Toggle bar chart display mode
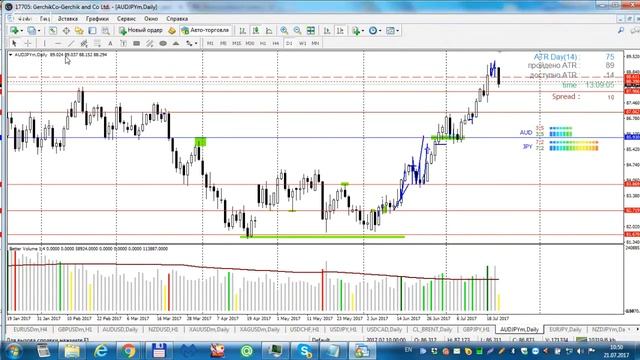Screen dimensions: 640x360 point(242,31)
